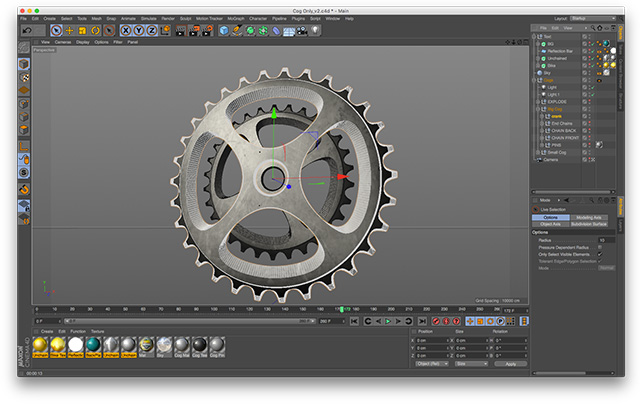Viewport: 640px width, 404px height.
Task: Click the Undo arrow icon
Action: click(25, 30)
